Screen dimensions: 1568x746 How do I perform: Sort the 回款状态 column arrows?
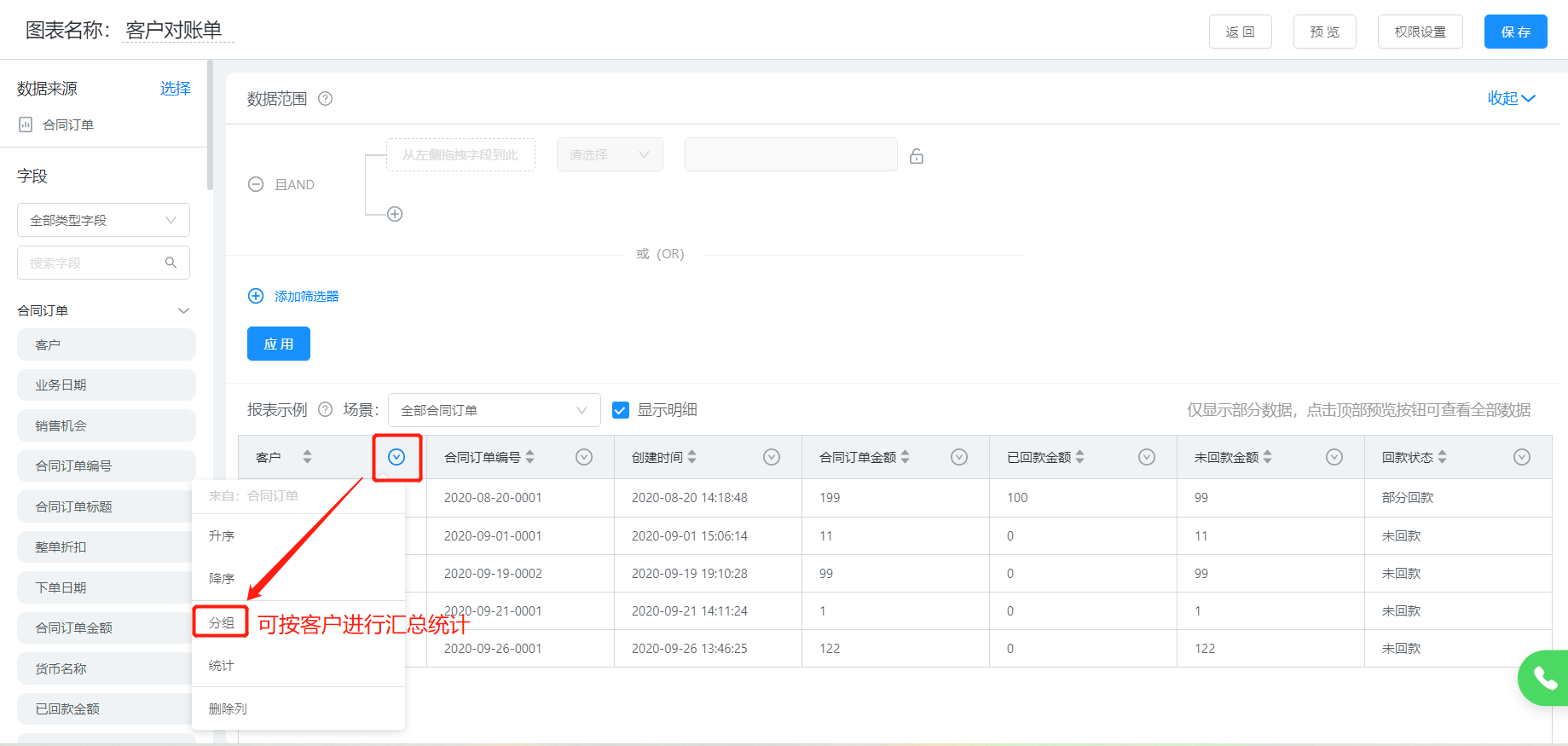point(1442,457)
